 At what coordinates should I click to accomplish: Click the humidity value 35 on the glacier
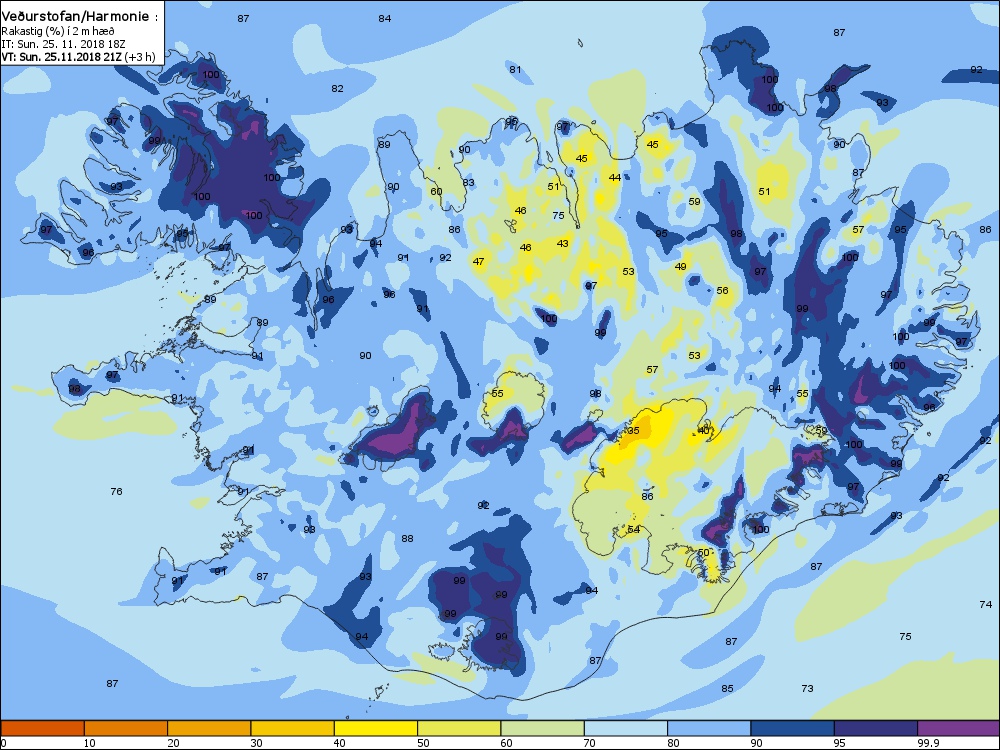pyautogui.click(x=633, y=430)
